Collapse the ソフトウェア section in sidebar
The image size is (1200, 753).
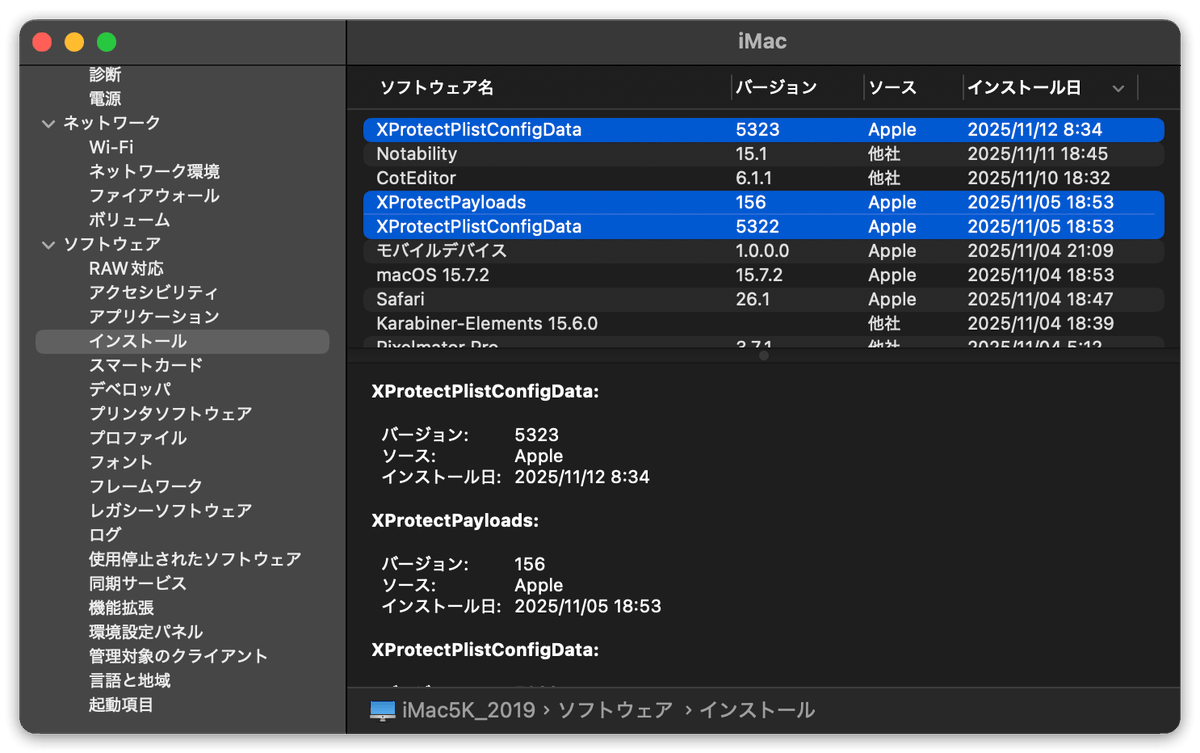coord(47,244)
